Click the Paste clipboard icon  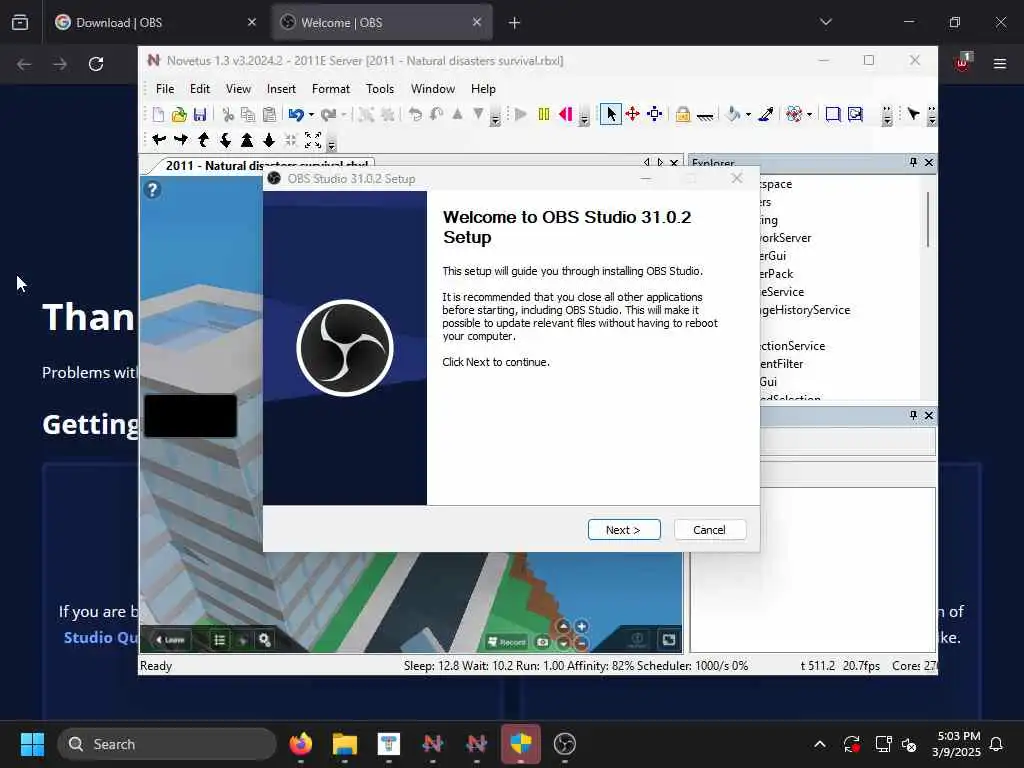(x=269, y=115)
